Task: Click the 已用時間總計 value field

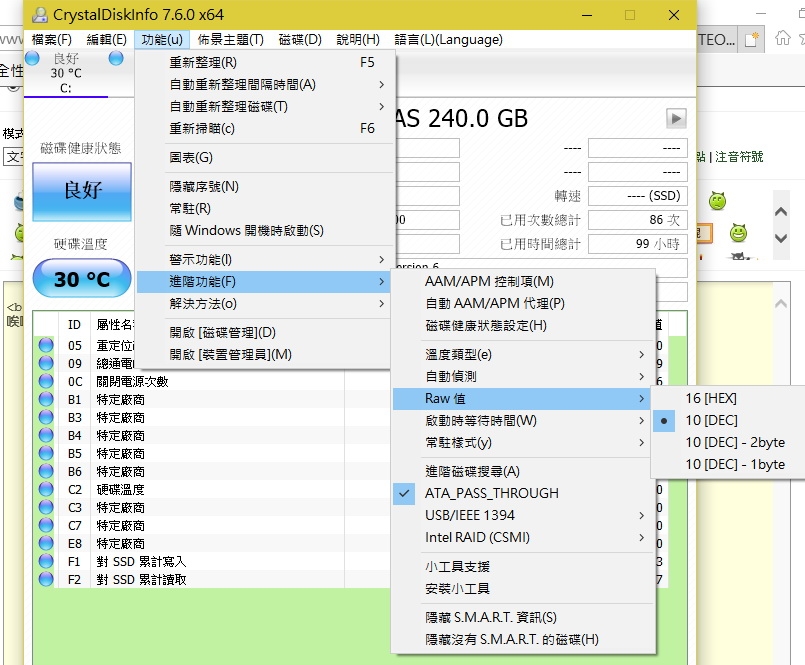Action: pos(638,244)
